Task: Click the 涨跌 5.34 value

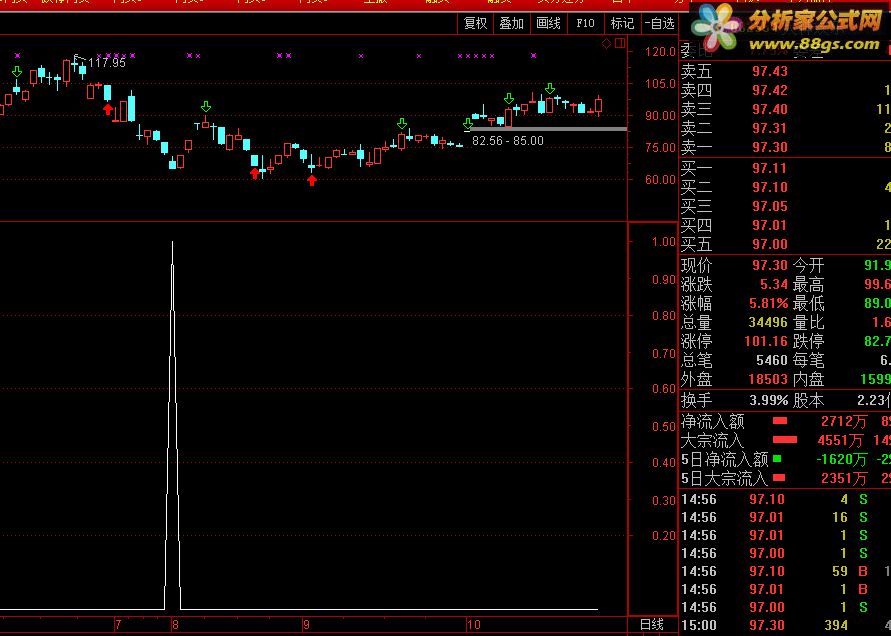Action: [774, 284]
